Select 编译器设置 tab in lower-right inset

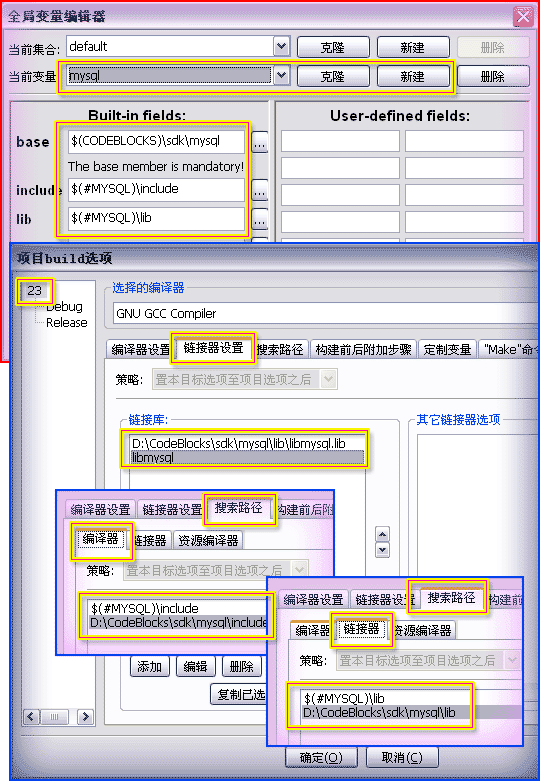313,599
